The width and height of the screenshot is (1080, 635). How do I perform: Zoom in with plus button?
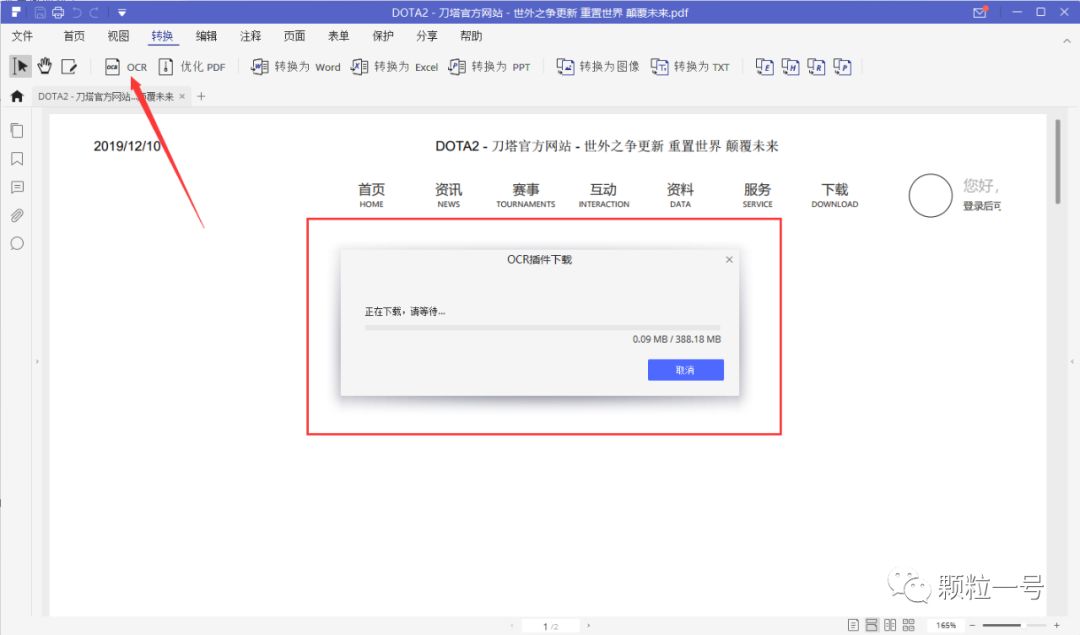tap(1057, 625)
